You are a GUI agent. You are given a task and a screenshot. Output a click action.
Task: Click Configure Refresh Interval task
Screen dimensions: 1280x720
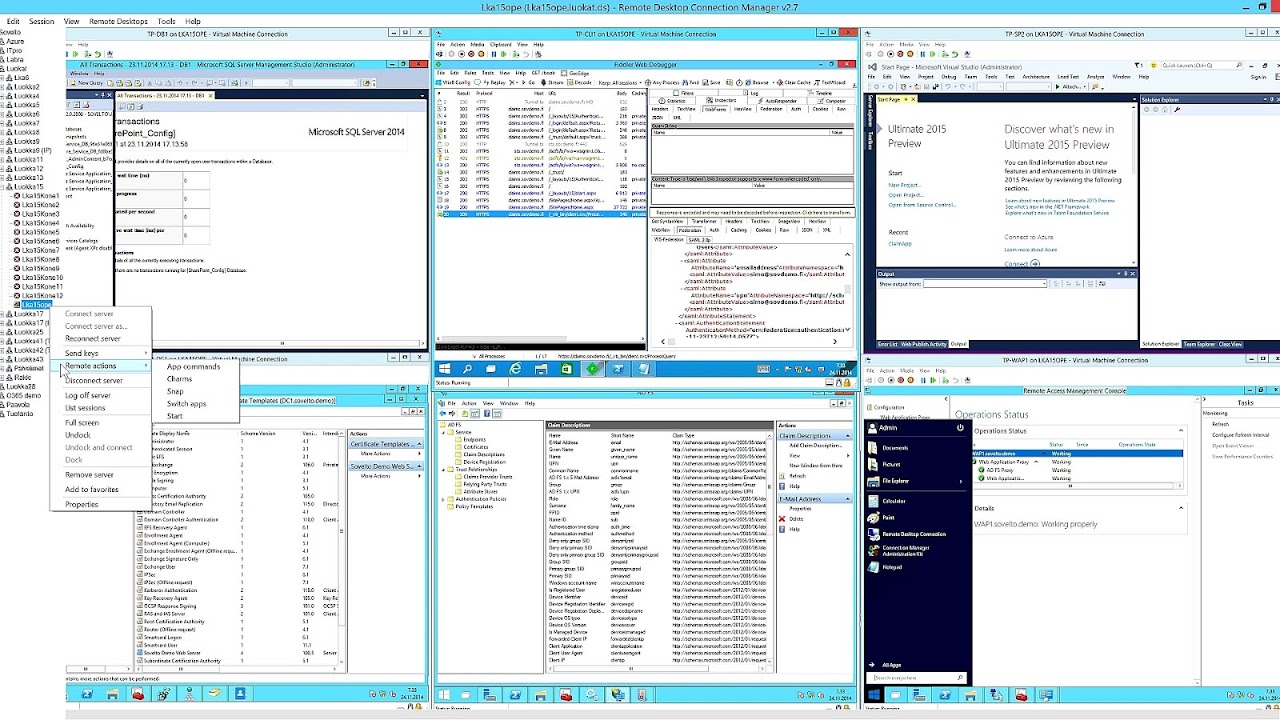(x=1241, y=435)
